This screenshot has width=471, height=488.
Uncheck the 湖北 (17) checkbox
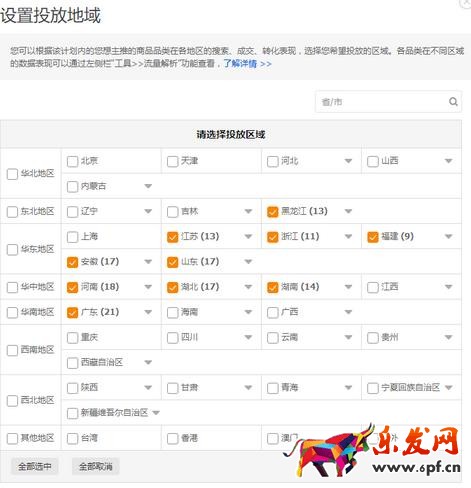(172, 287)
